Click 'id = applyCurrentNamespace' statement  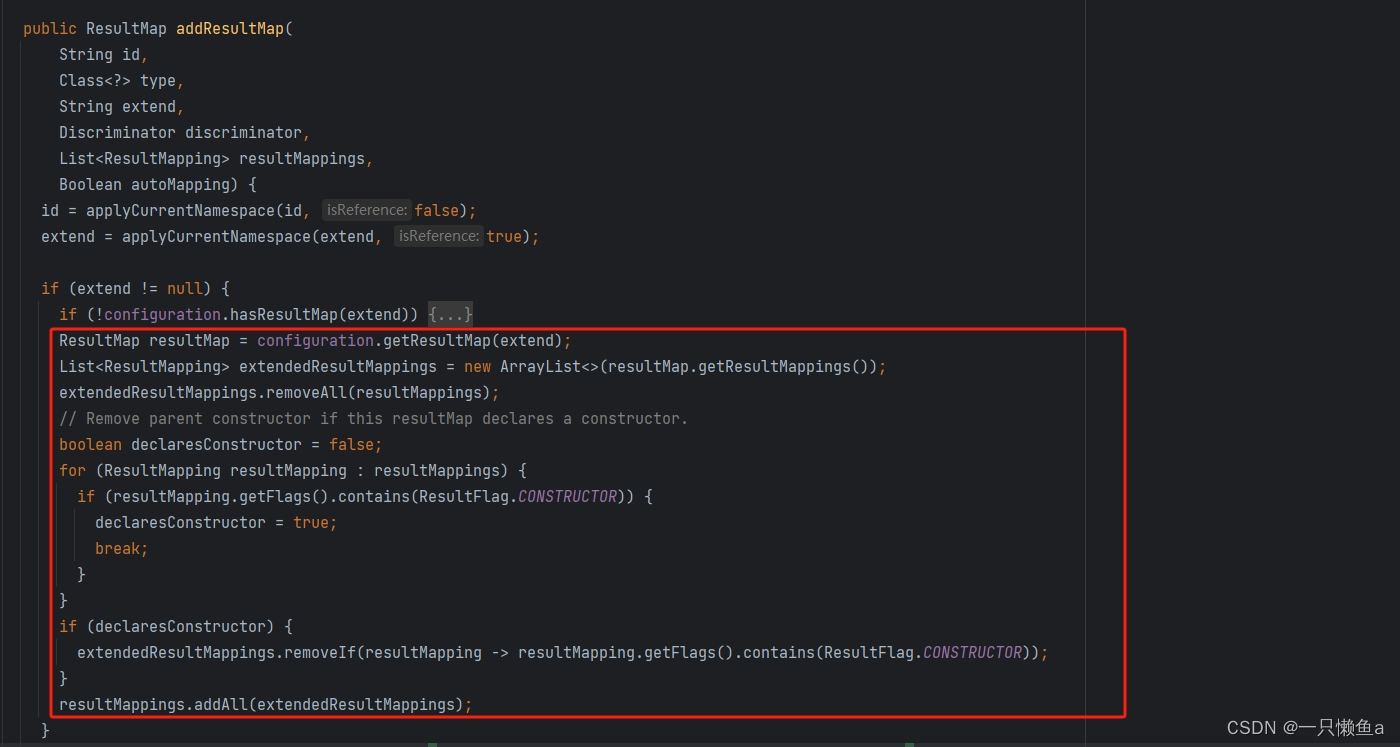(259, 211)
